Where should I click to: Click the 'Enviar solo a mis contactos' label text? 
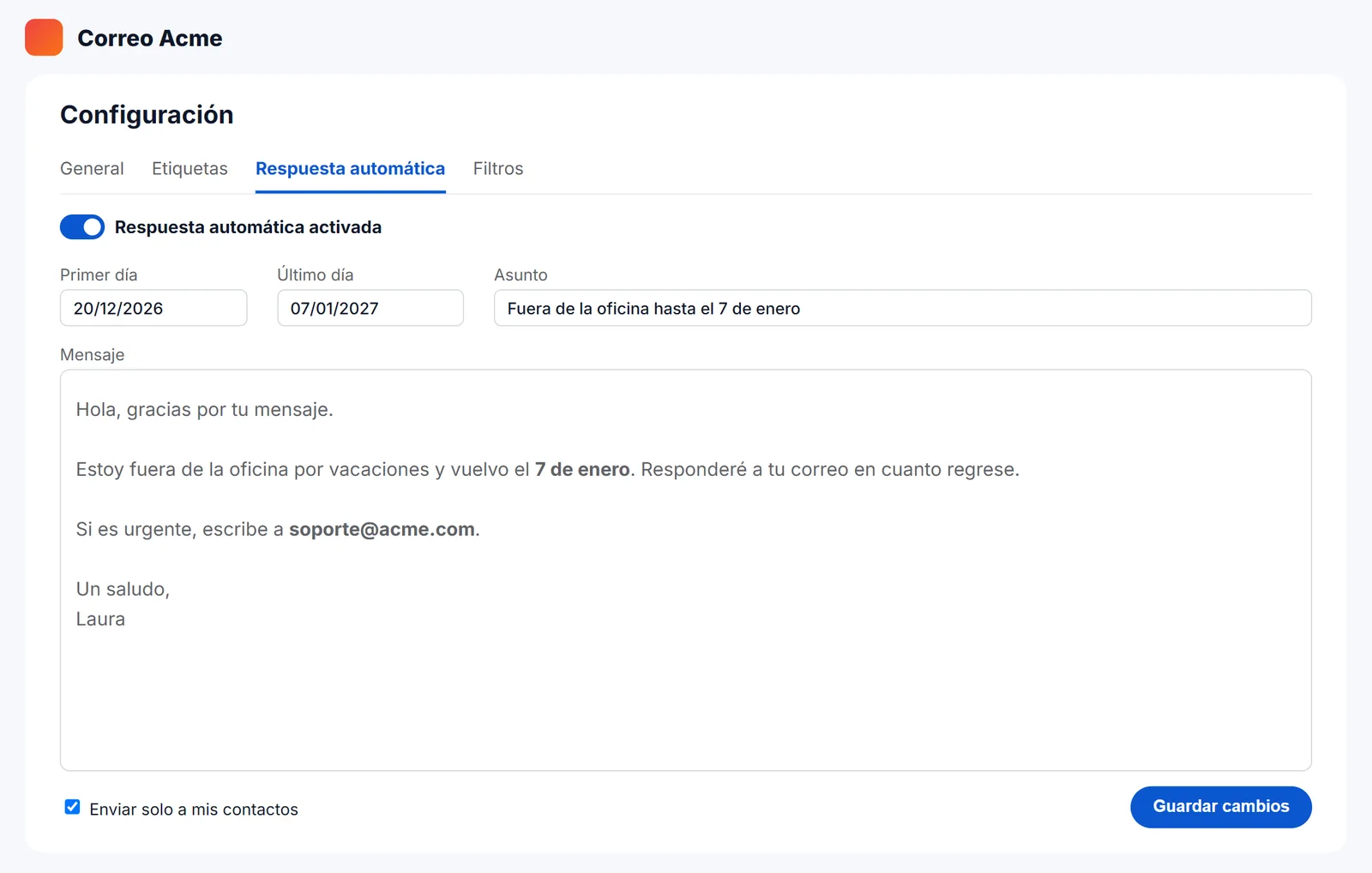click(x=194, y=810)
